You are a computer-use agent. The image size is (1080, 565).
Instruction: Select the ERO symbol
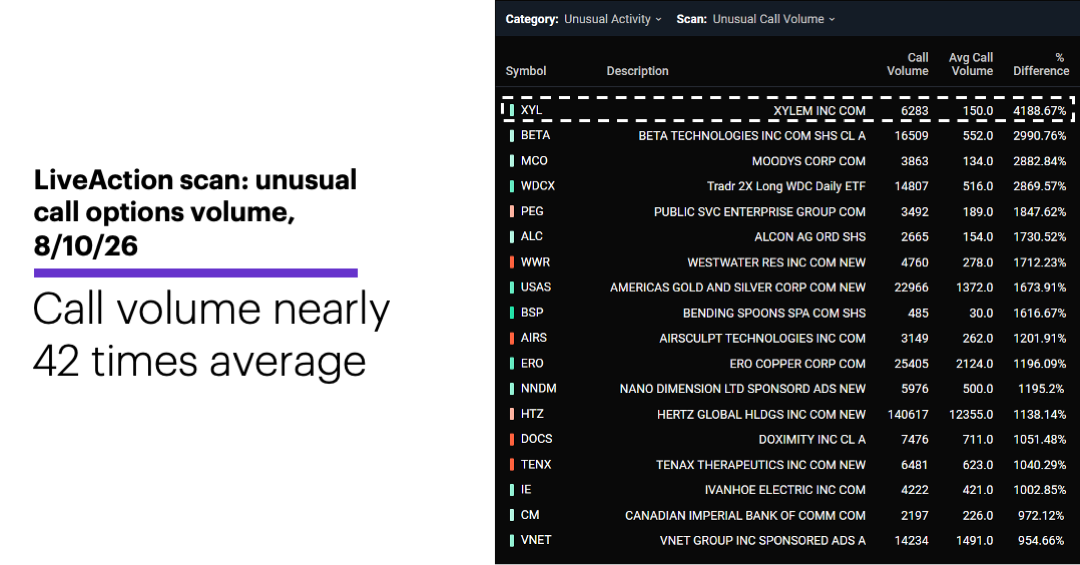click(532, 363)
